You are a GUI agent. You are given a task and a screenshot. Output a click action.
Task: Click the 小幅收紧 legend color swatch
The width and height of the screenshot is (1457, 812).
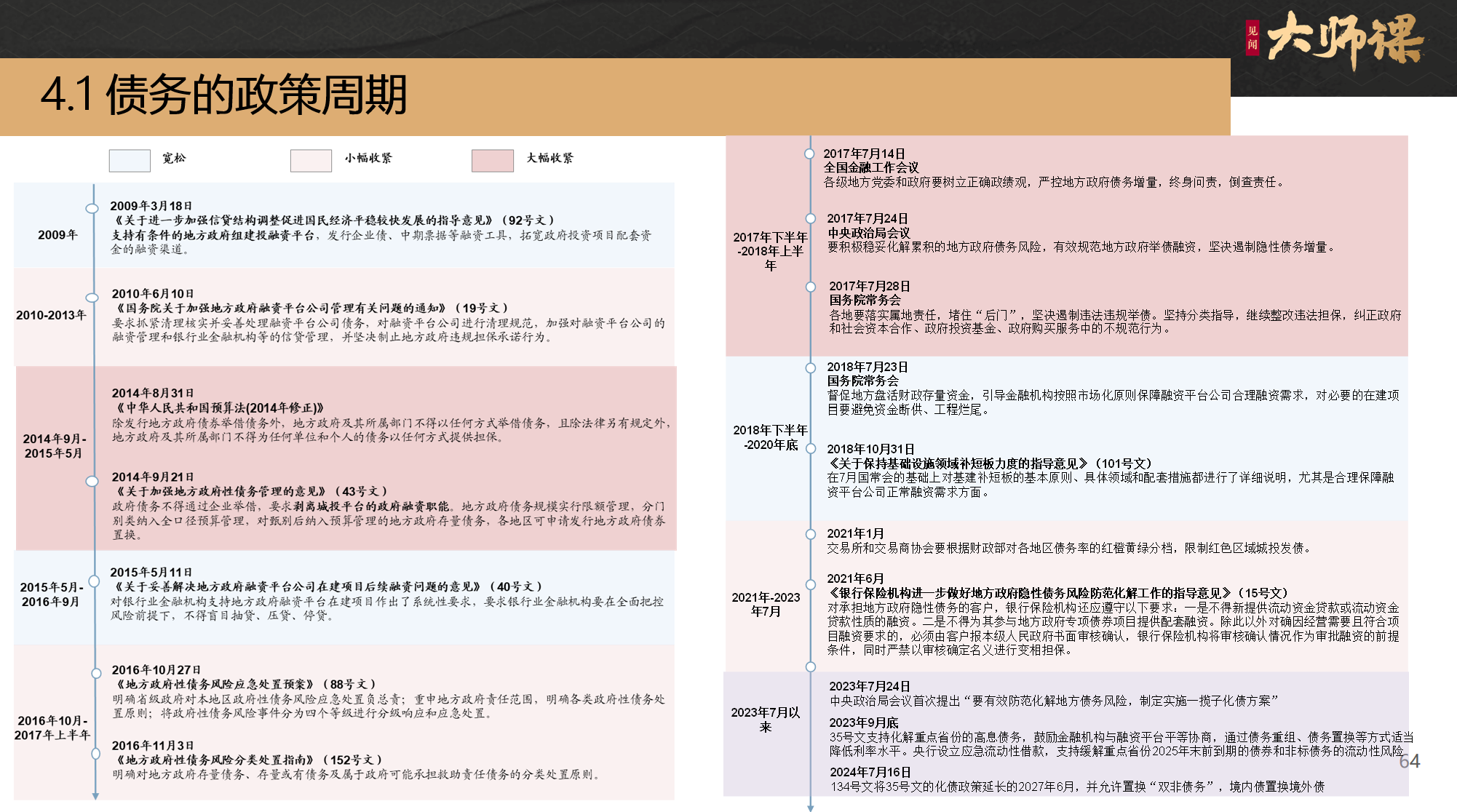(311, 161)
